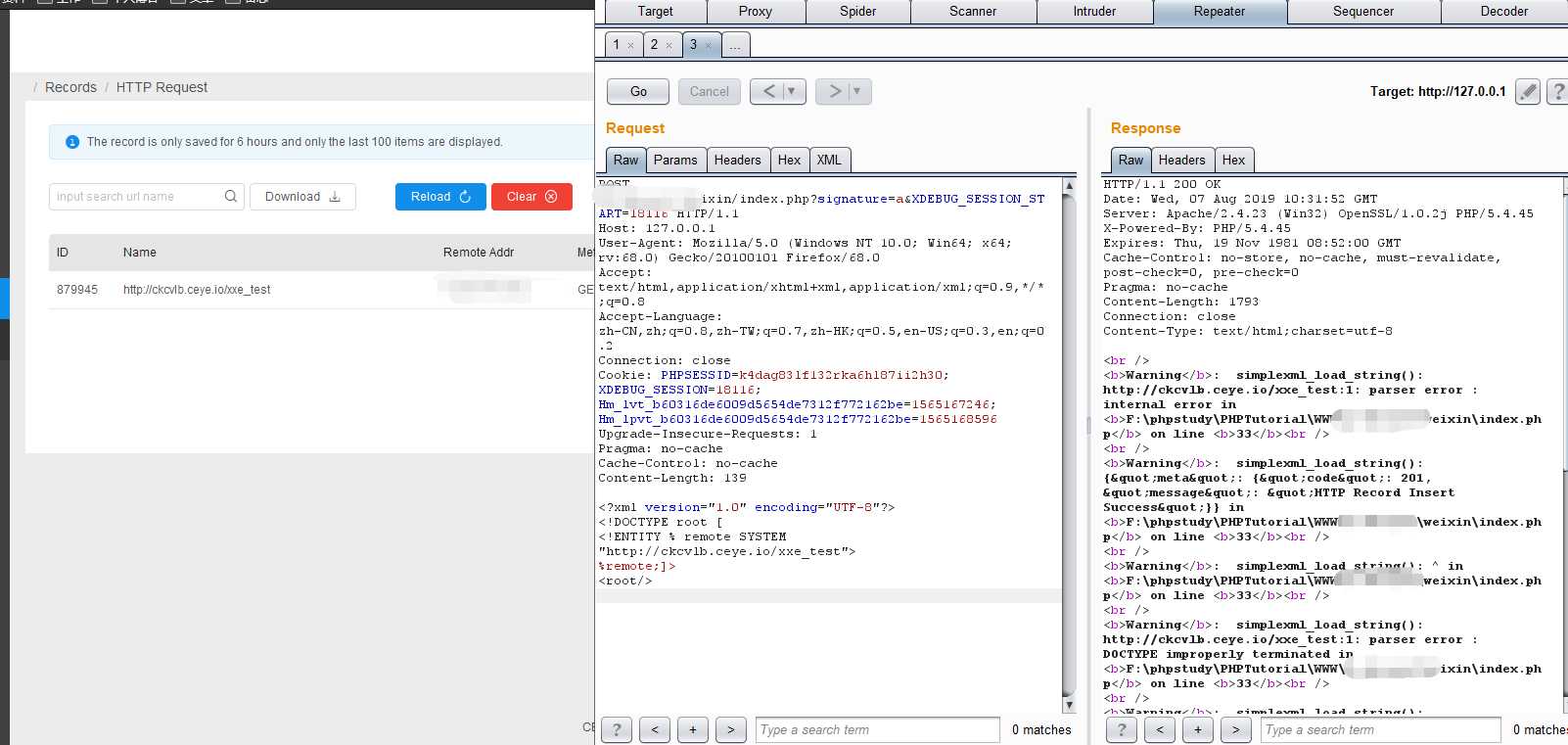Find next match in Request search
The image size is (1568, 745).
click(731, 729)
